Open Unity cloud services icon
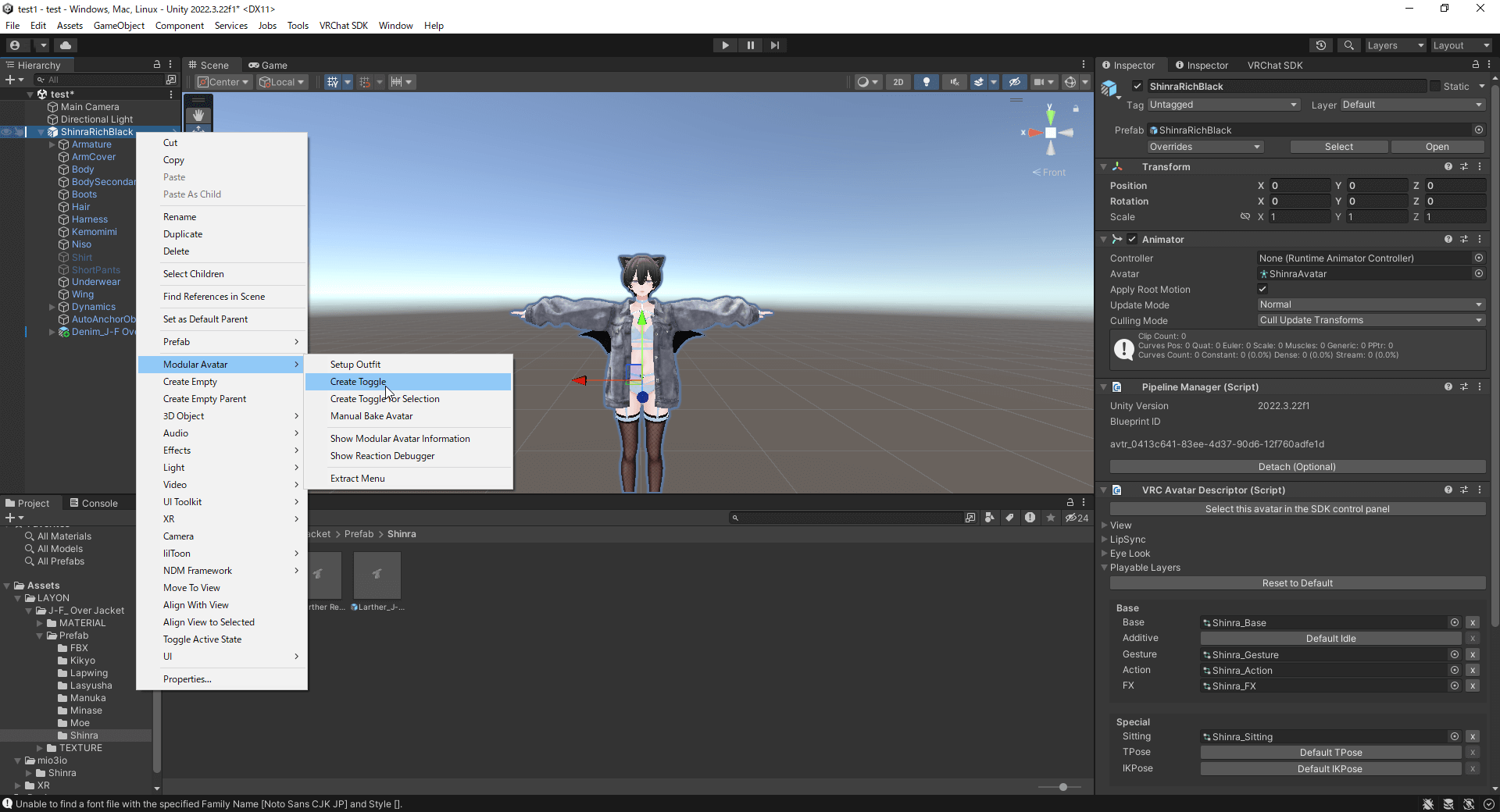Screen dimensions: 1500x812 66,45
